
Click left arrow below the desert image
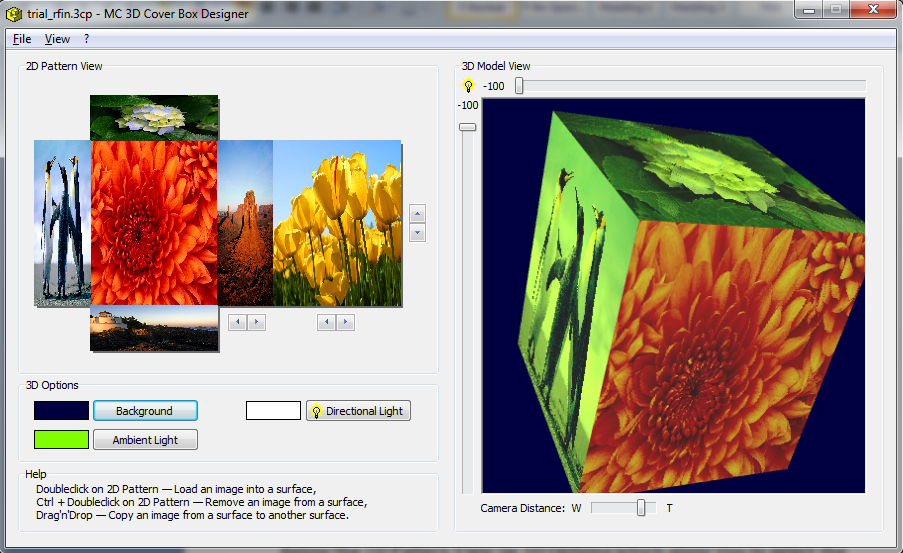(237, 322)
